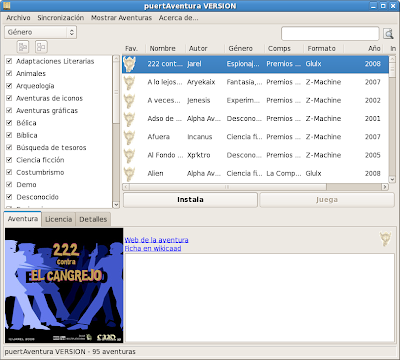Screen dimensions: 400x360
Task: Open Mostrar Aventuras menu
Action: 121,18
